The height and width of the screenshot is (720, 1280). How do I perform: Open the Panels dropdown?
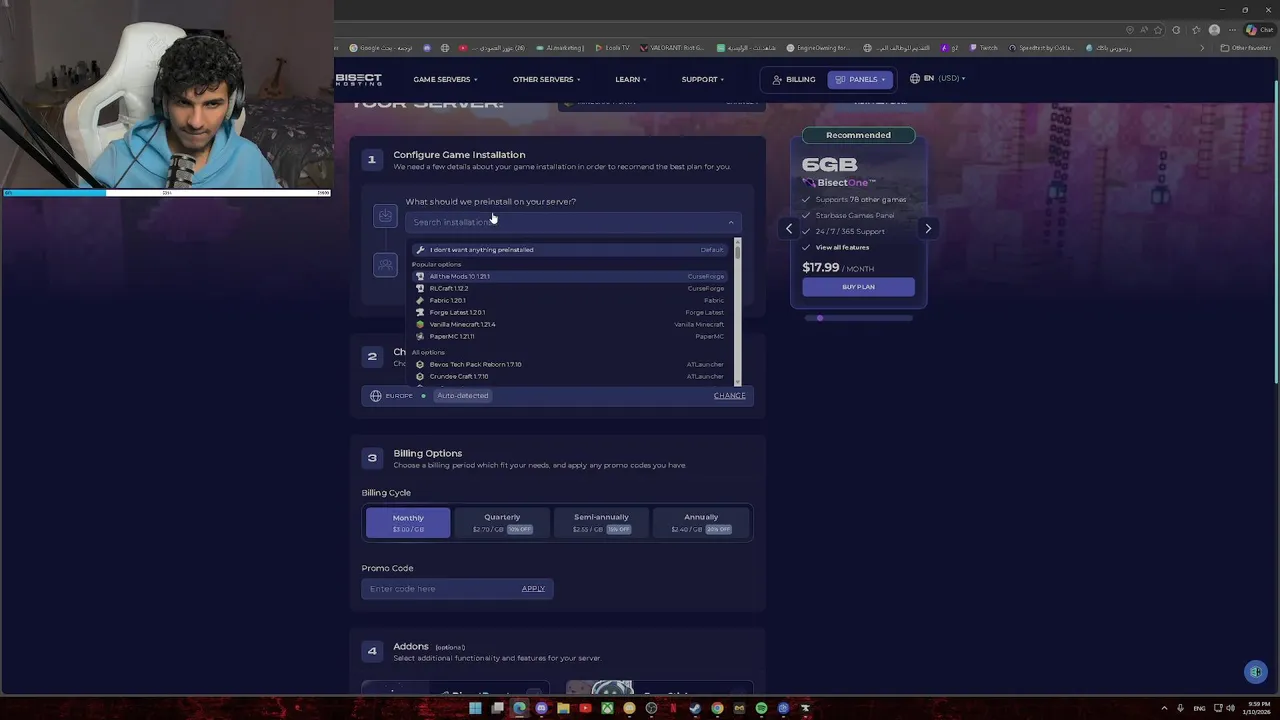(860, 79)
